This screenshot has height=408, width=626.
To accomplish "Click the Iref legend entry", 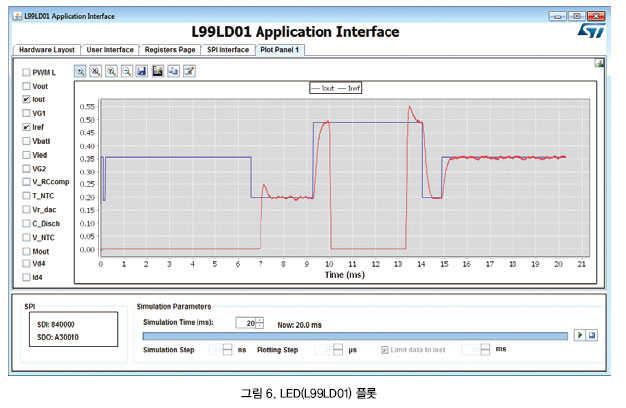I will click(x=349, y=88).
